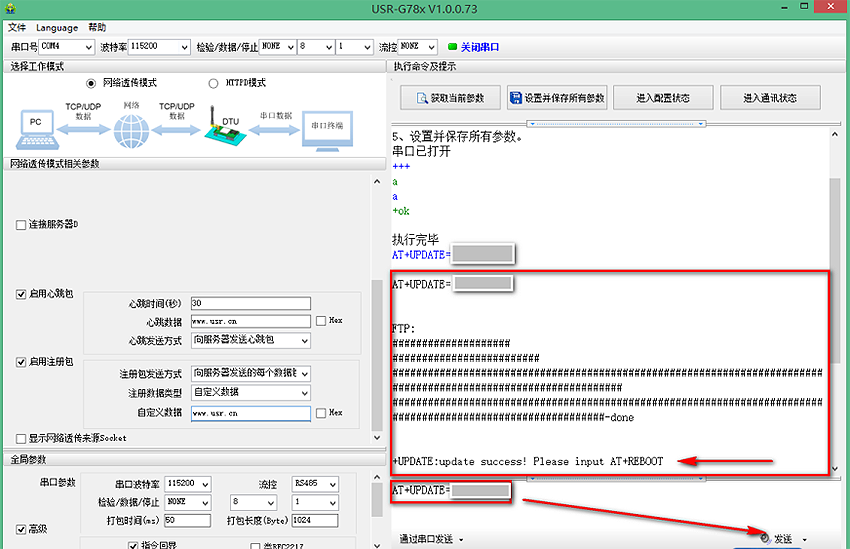Click the 进入配置状态 button

point(663,98)
